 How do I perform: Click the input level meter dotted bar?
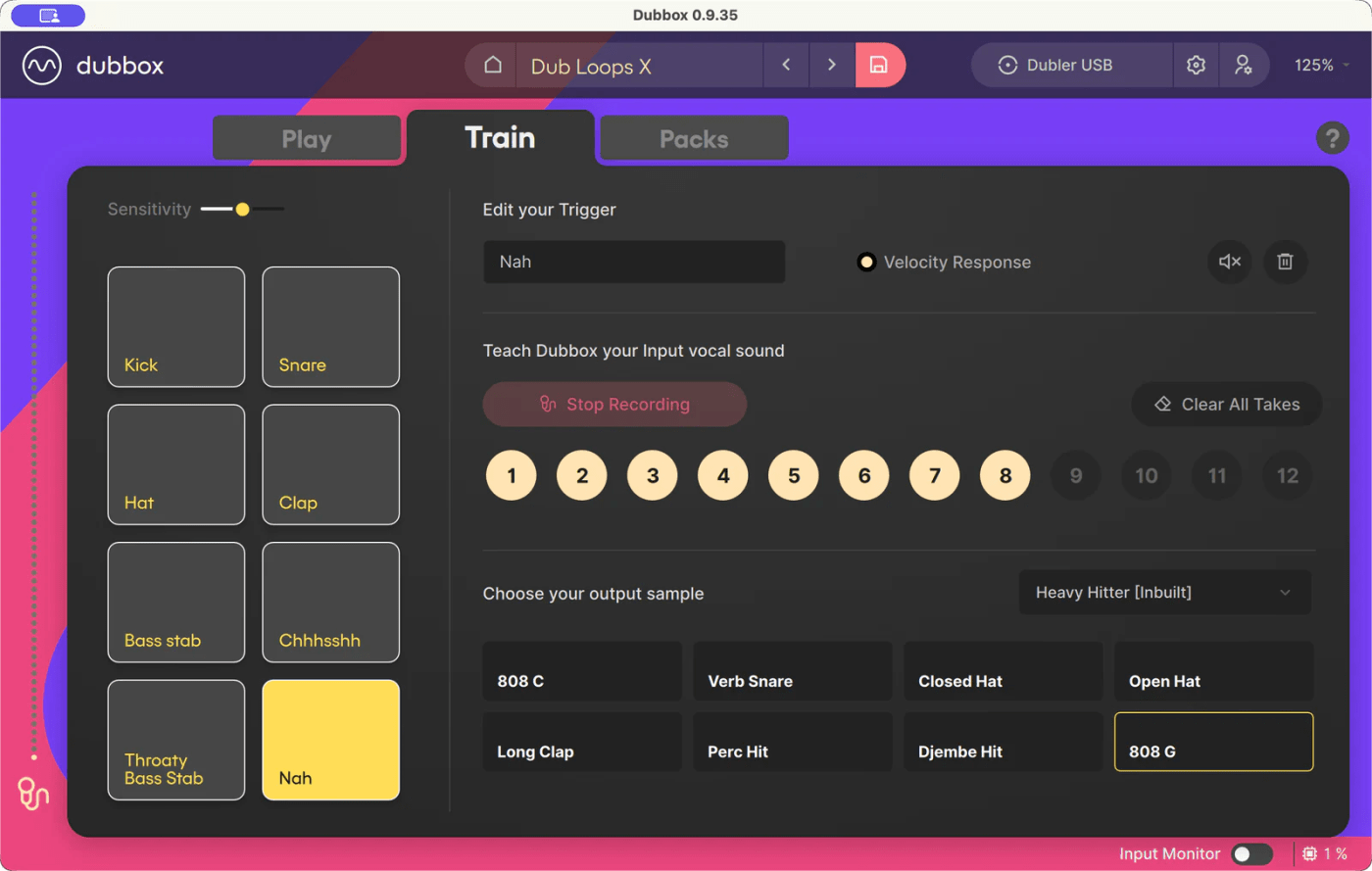(33, 475)
